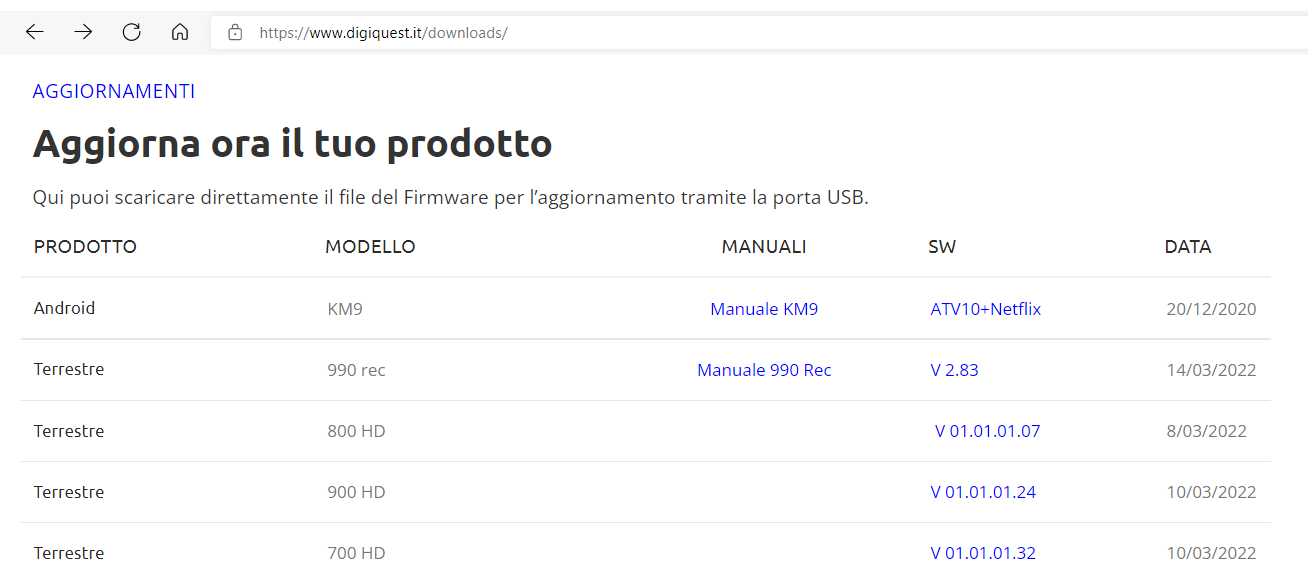This screenshot has width=1308, height=583.
Task: Download the ATV10+Netflix firmware for KM9
Action: click(x=986, y=308)
